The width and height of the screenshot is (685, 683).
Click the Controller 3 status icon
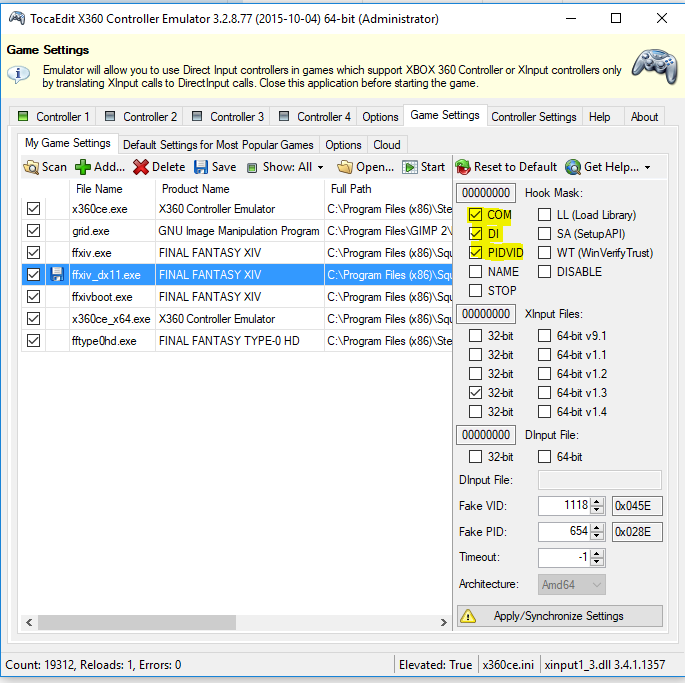point(197,116)
